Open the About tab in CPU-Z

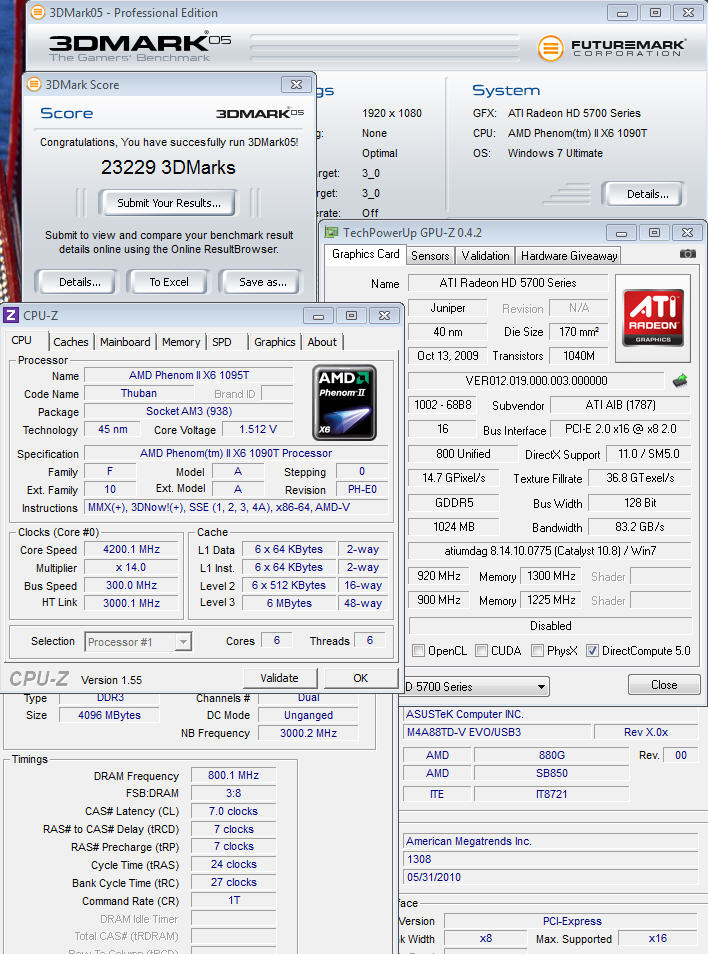pos(322,342)
